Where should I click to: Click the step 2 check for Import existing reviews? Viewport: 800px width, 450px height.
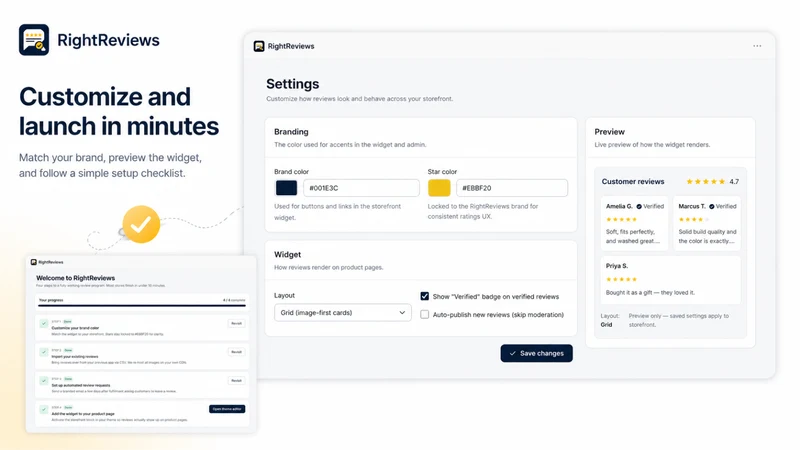coord(44,352)
